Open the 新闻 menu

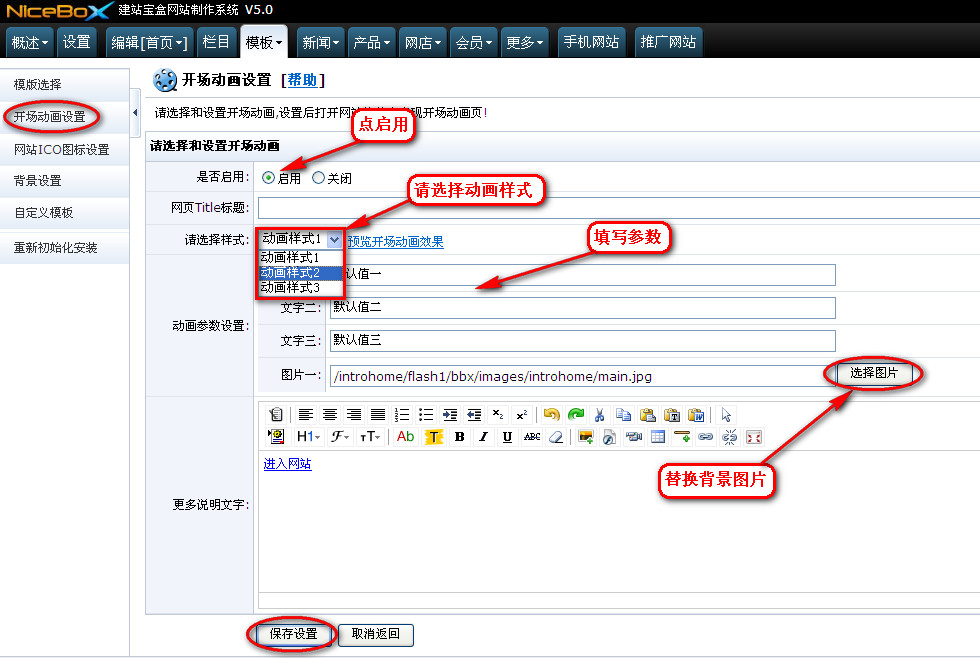321,42
